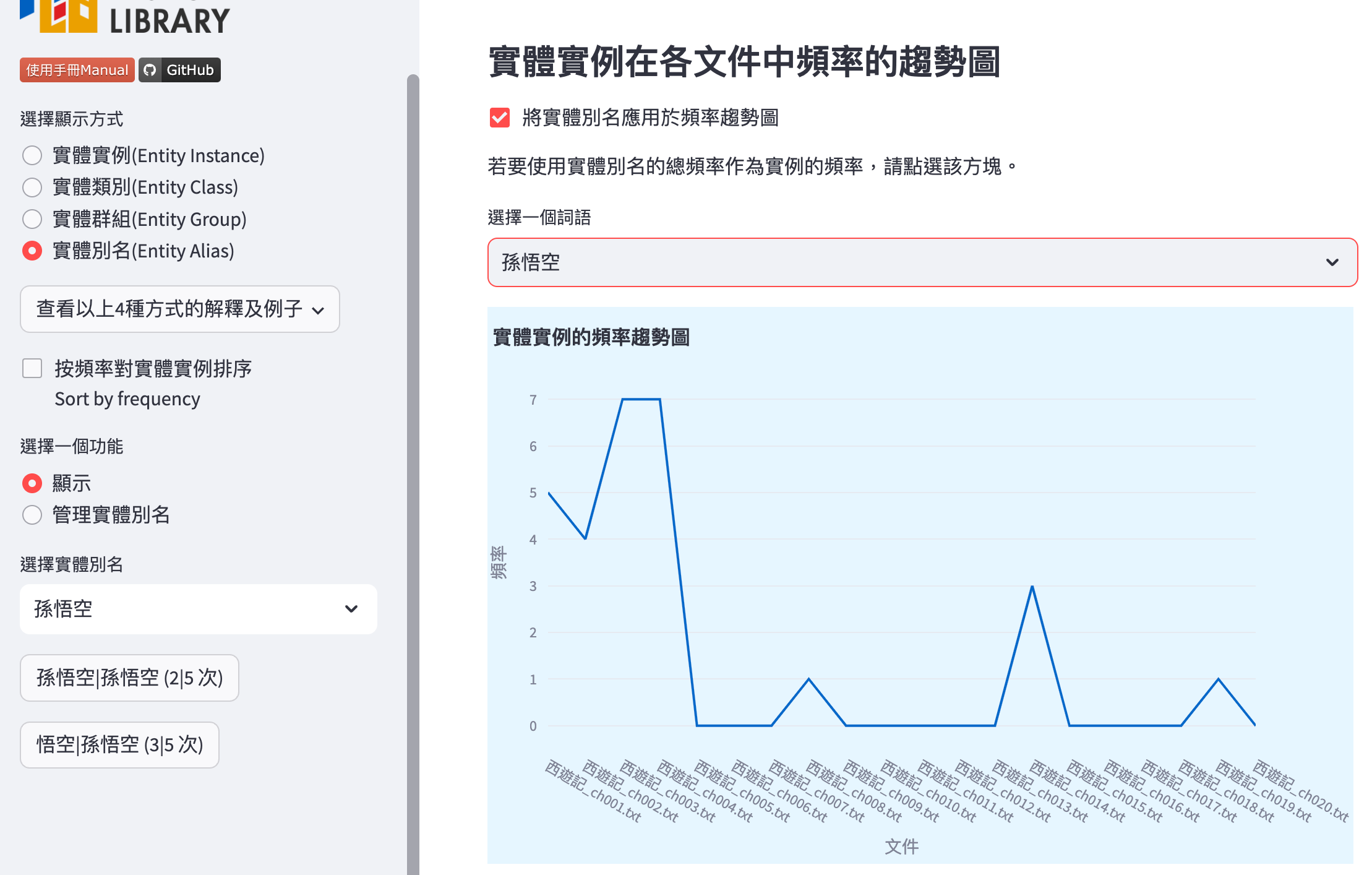Click the 孫悟空|孫悟空 (2|5 次) button
Screen dimensions: 1372x875
[129, 678]
